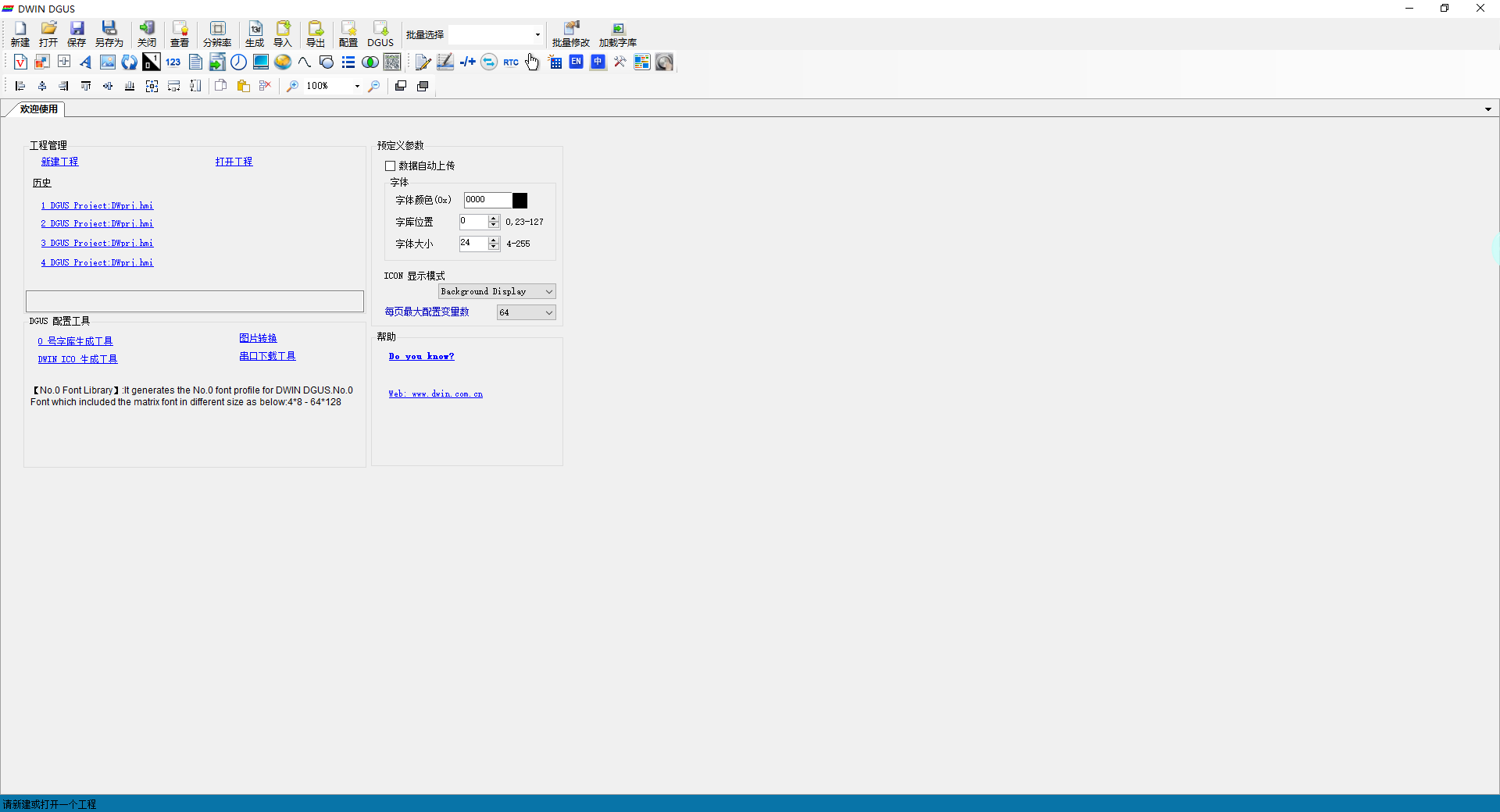Image resolution: width=1500 pixels, height=812 pixels.
Task: Select the 123 data variable tool
Action: tap(173, 62)
